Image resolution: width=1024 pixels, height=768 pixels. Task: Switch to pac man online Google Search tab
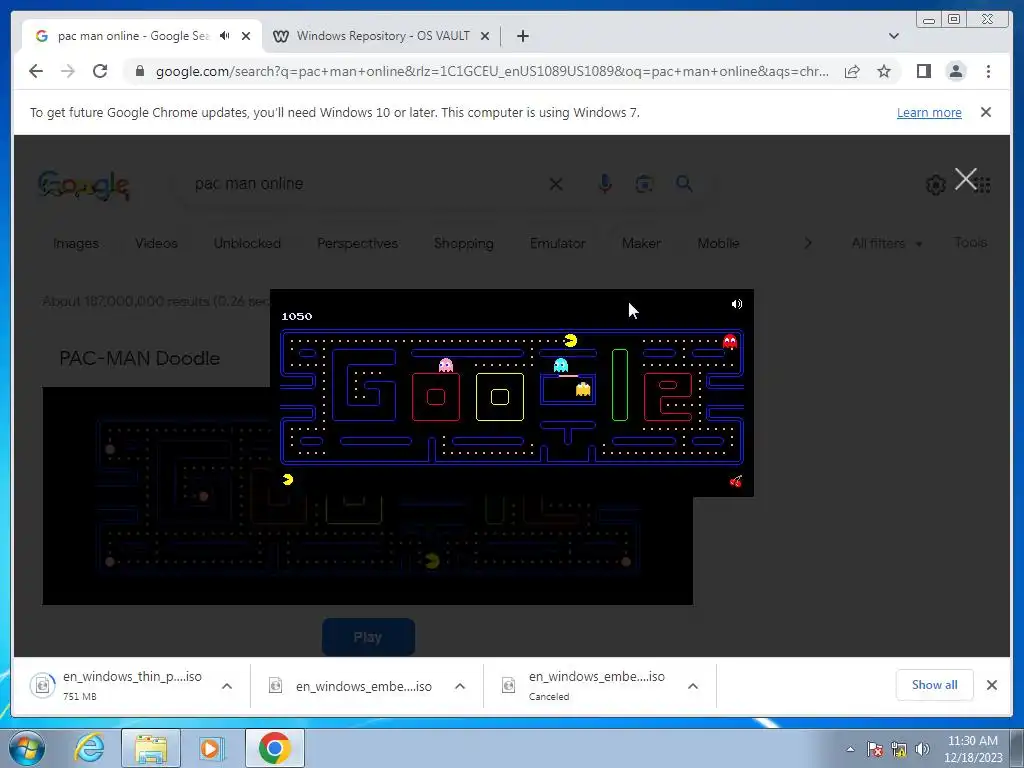[x=133, y=36]
